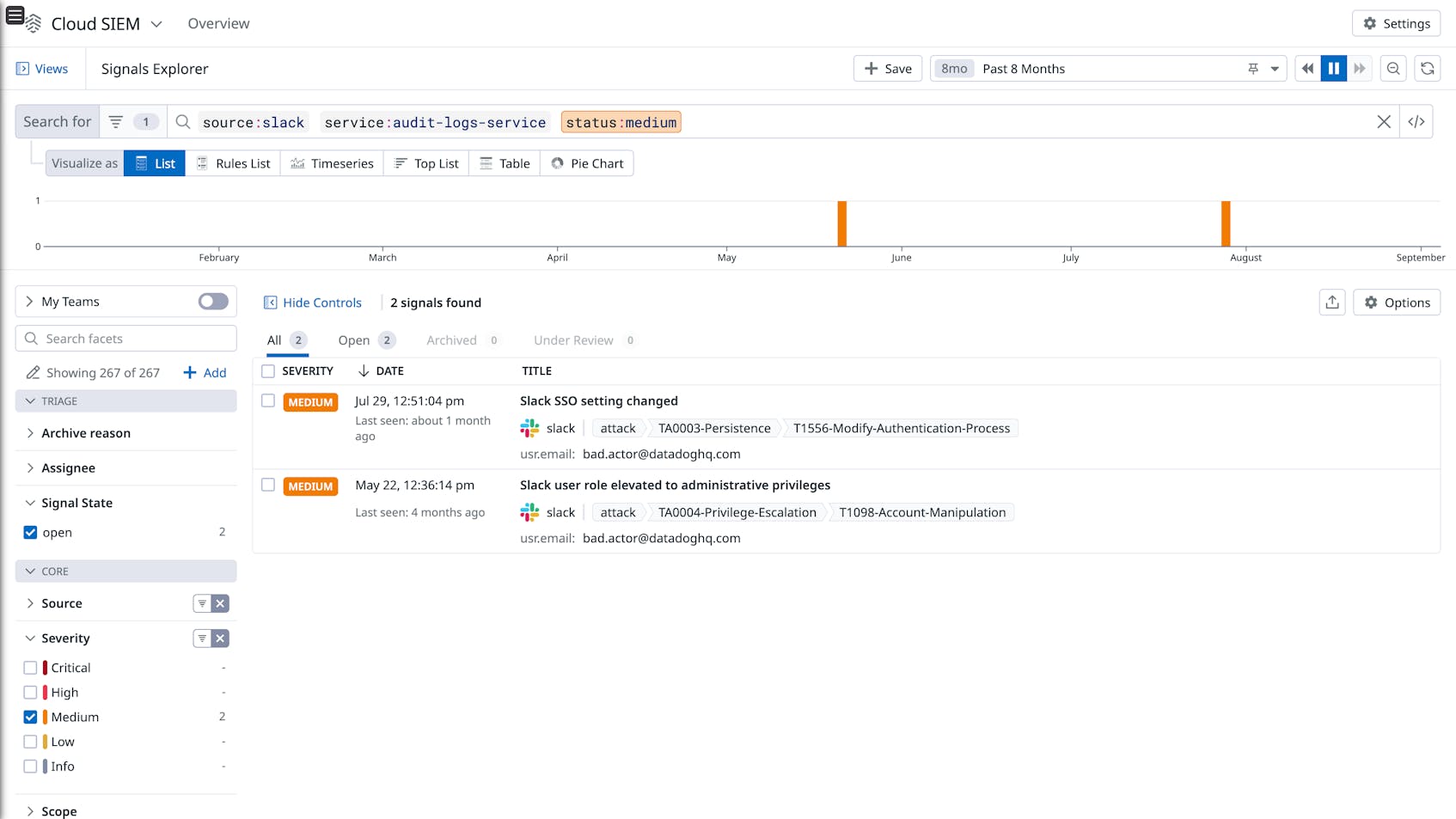Export signals using the share icon
Viewport: 1456px width, 819px height.
click(1332, 302)
